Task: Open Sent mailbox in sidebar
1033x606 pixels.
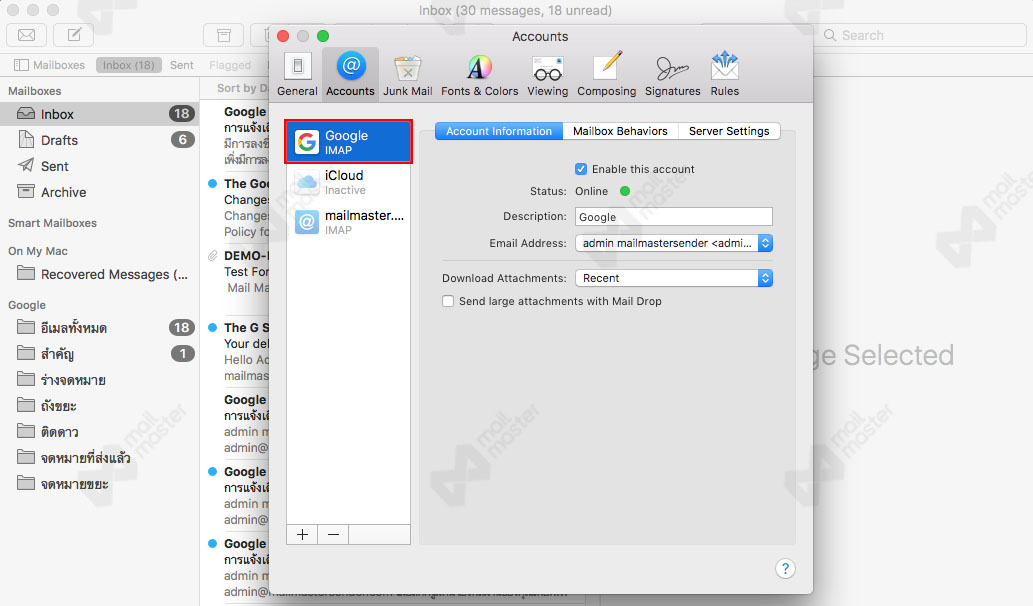Action: click(99, 166)
